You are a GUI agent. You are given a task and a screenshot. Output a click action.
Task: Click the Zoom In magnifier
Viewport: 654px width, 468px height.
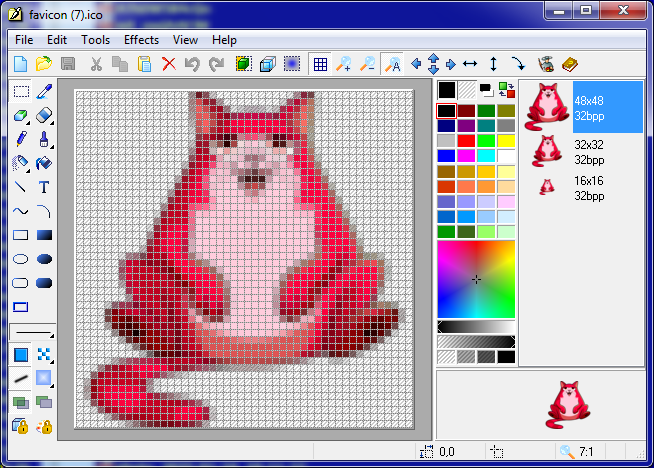(x=344, y=64)
